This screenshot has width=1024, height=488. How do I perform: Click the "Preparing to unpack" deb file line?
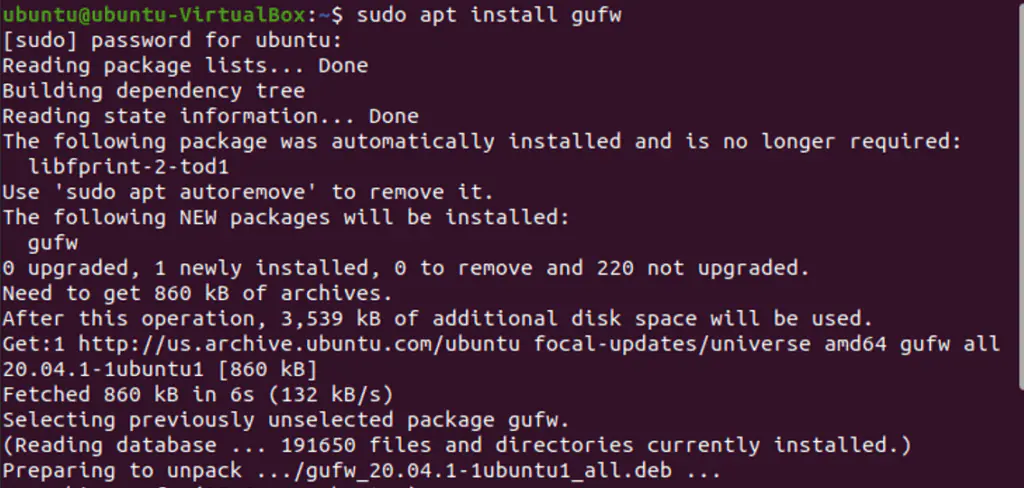360,470
